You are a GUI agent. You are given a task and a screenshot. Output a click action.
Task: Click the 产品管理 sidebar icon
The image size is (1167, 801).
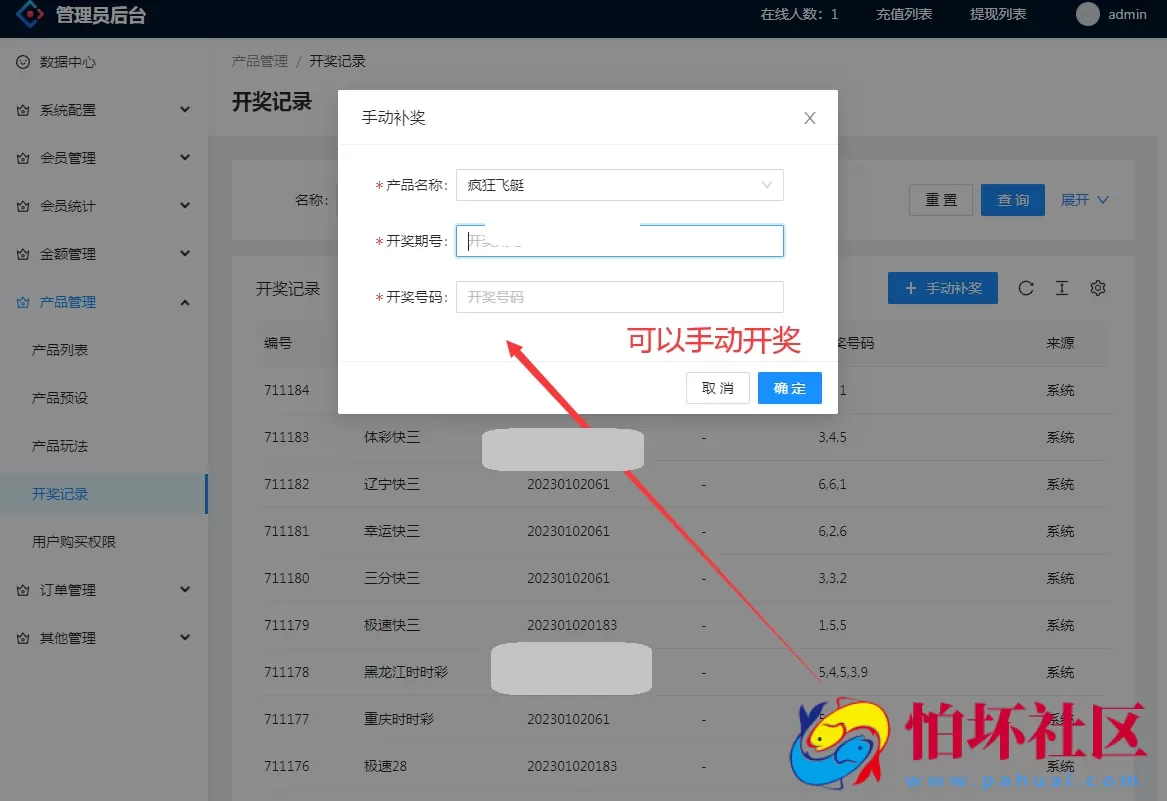click(x=22, y=301)
